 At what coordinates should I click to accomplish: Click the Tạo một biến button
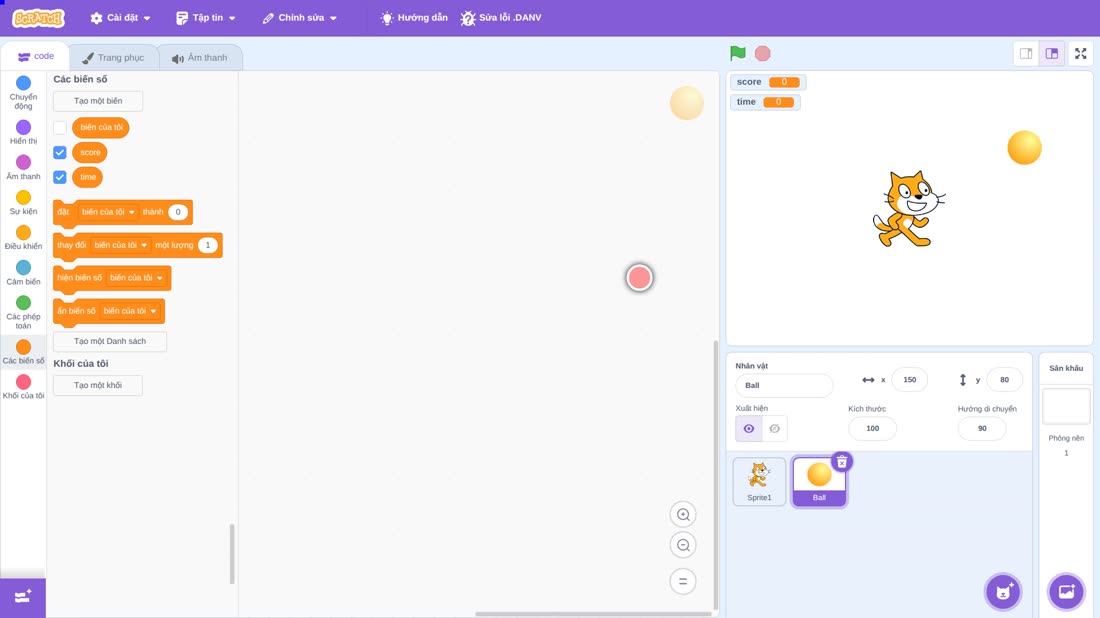pos(98,101)
